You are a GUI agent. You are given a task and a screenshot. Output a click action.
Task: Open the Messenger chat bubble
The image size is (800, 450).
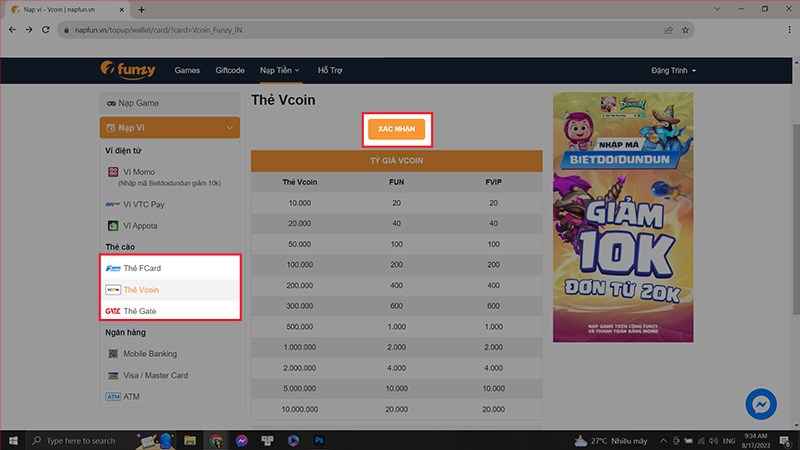(x=761, y=405)
